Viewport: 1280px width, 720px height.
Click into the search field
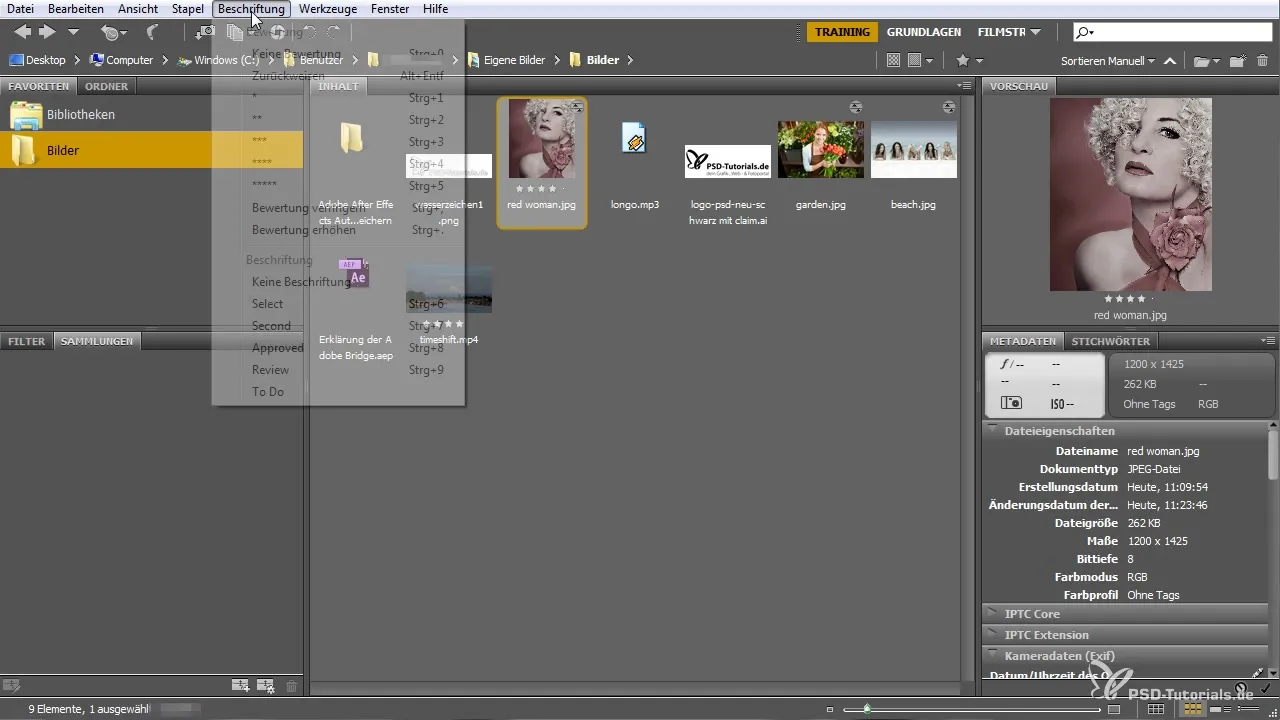coord(1171,33)
